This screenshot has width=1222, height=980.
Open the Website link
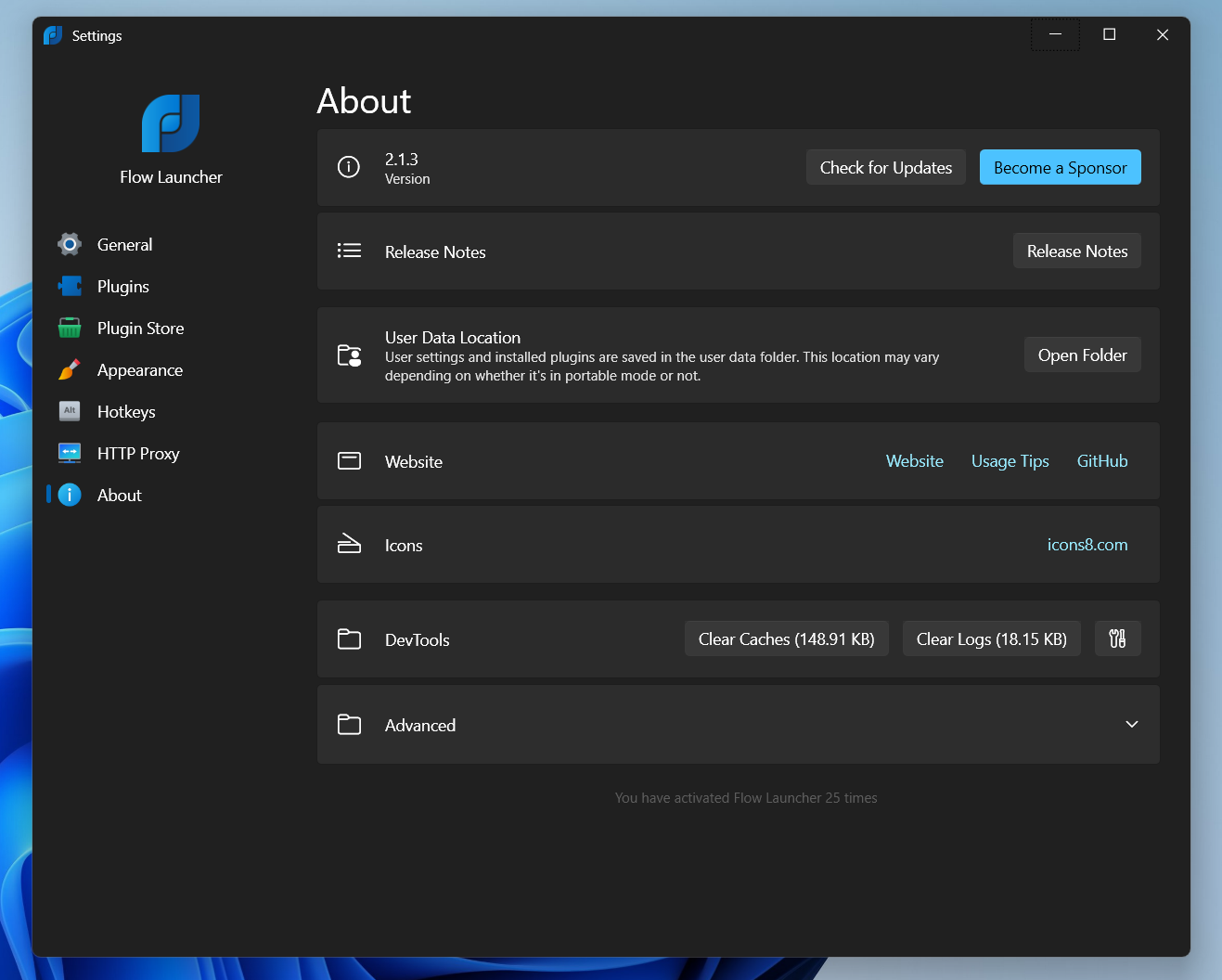[x=915, y=461]
